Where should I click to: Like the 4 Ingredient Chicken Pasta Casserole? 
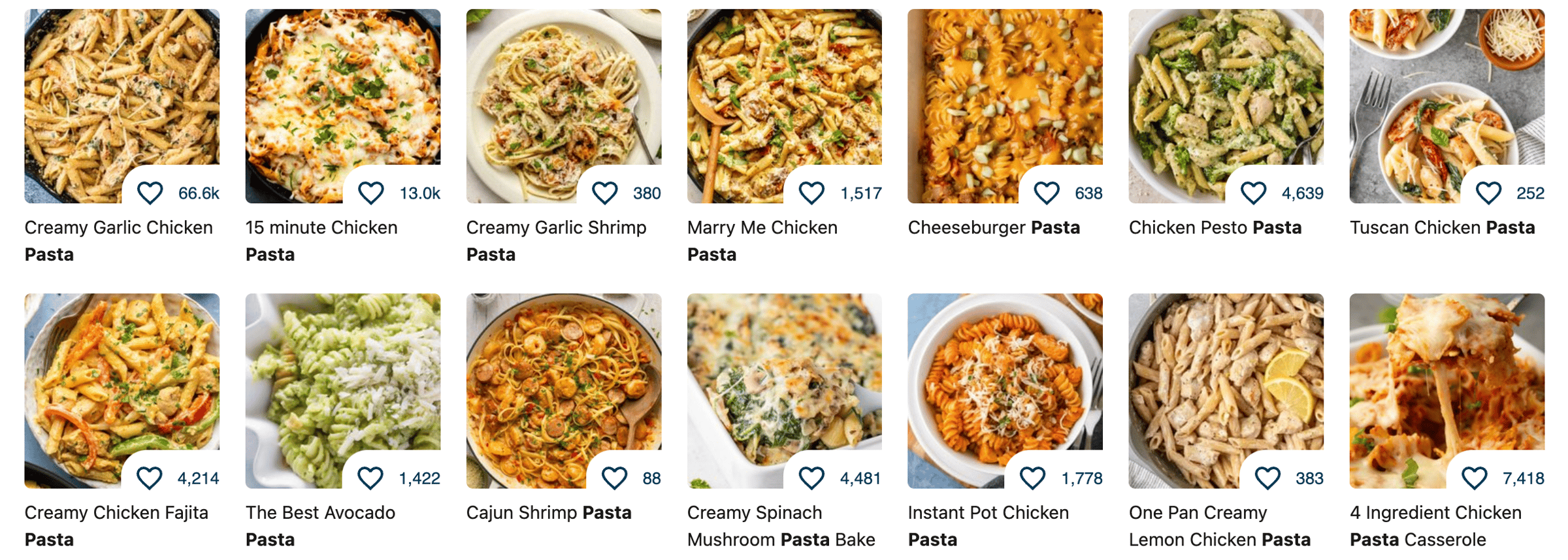click(x=1474, y=478)
